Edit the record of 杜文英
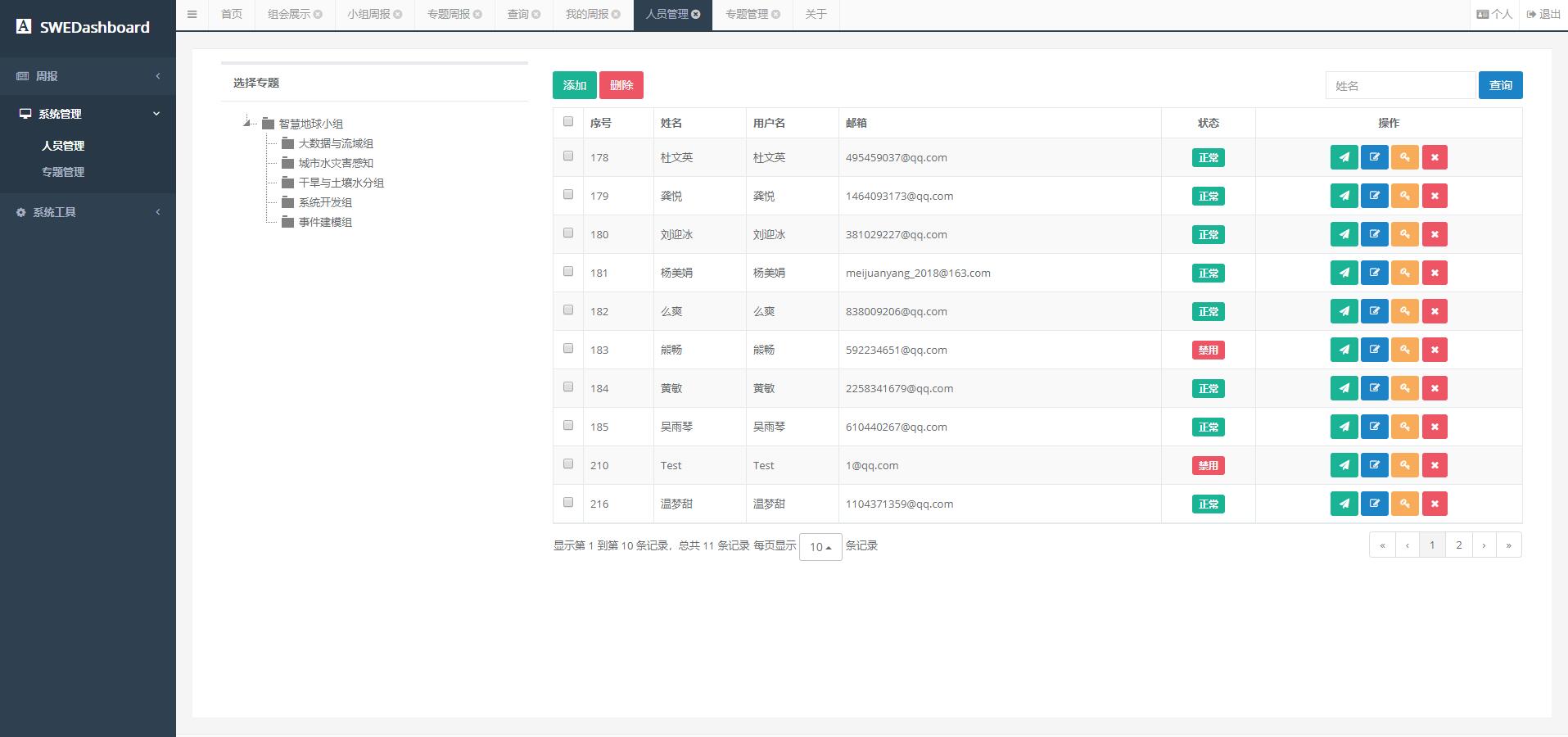Viewport: 1568px width, 737px height. tap(1374, 157)
